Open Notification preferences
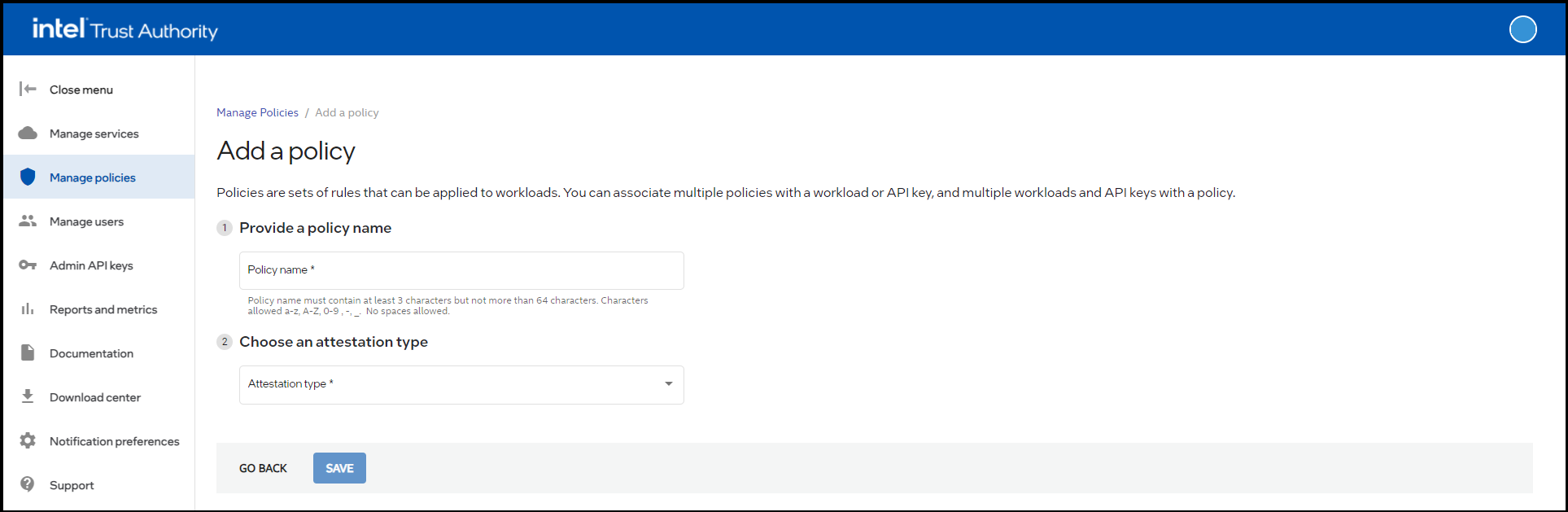This screenshot has width=1568, height=512. click(98, 441)
